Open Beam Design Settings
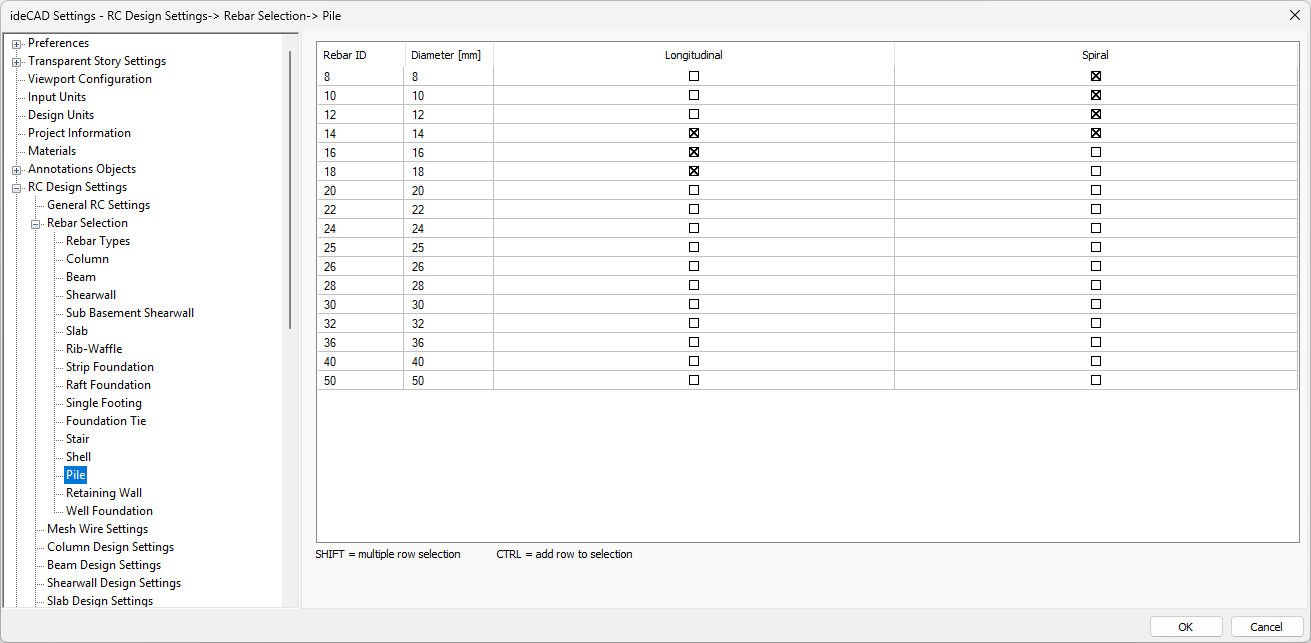Viewport: 1311px width, 643px height. [x=104, y=565]
